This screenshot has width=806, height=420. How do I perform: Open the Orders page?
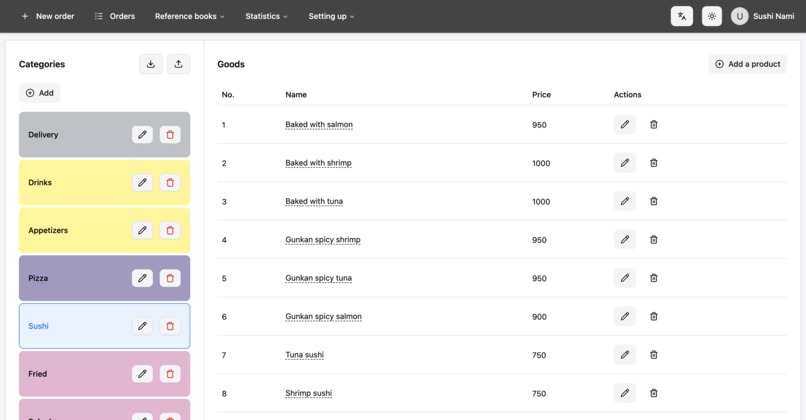(115, 16)
